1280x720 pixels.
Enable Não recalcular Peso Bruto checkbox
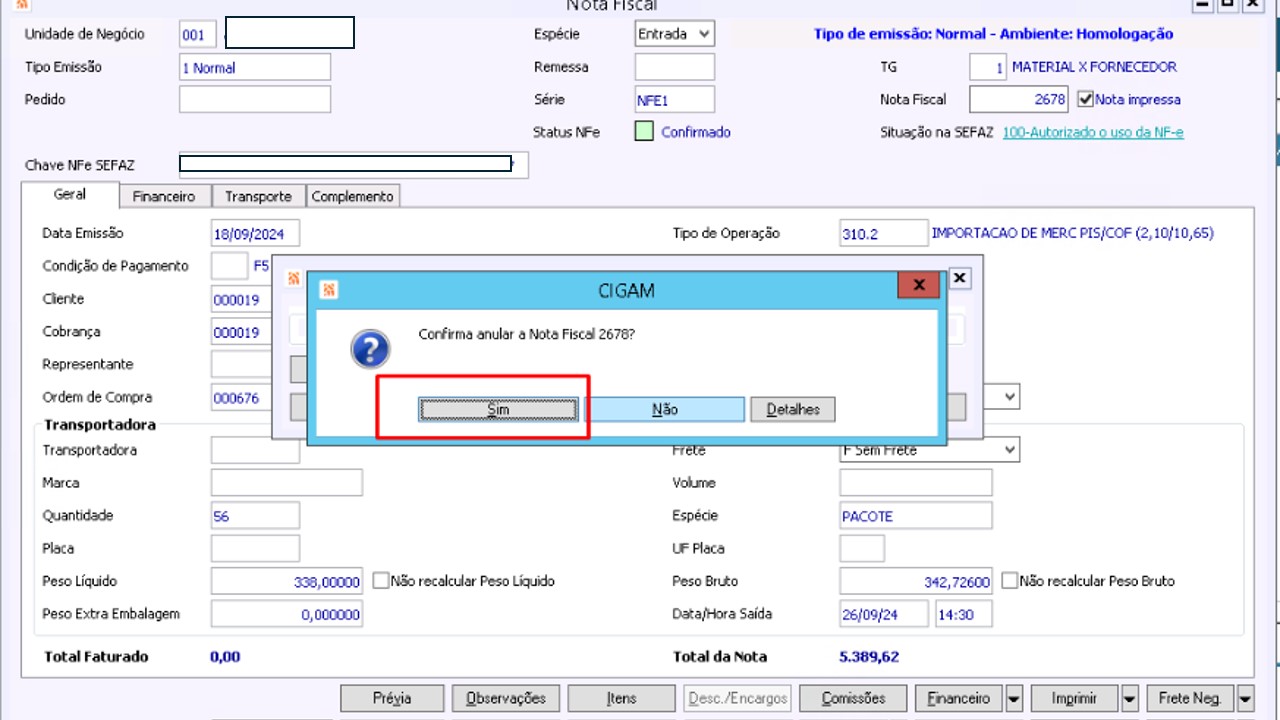tap(1009, 581)
